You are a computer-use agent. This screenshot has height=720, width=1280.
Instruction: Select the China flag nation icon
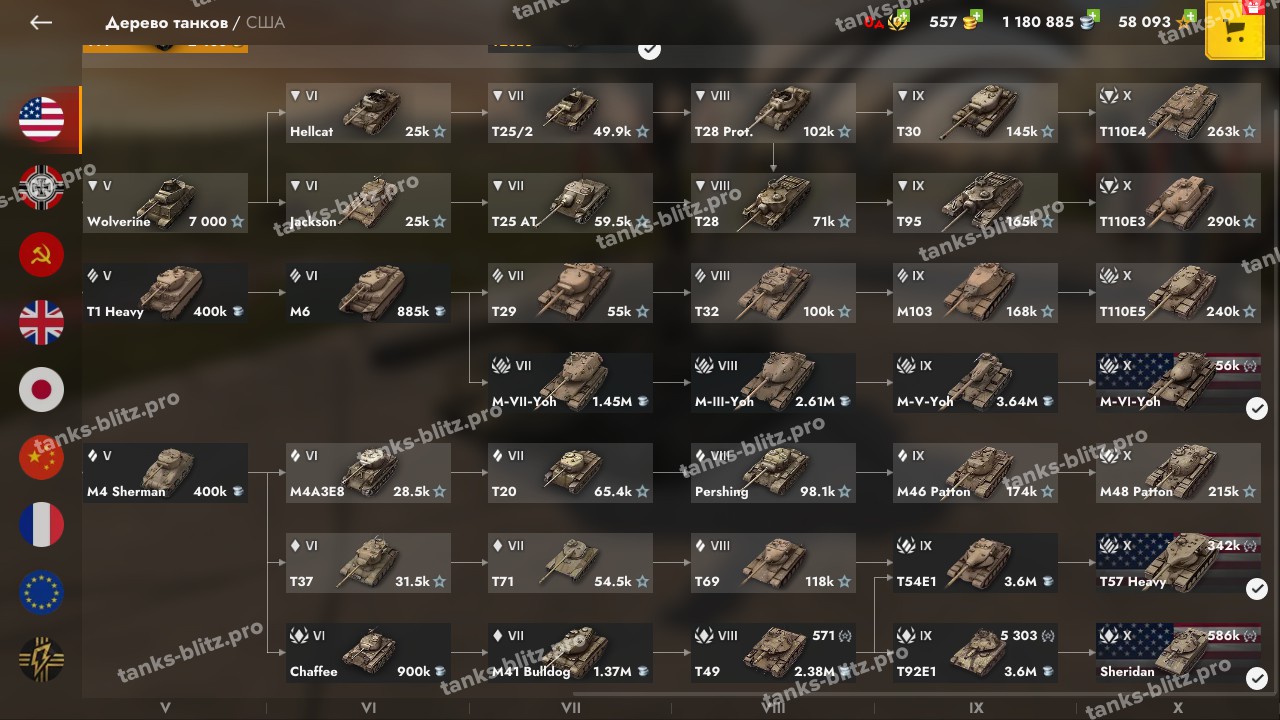pos(41,458)
